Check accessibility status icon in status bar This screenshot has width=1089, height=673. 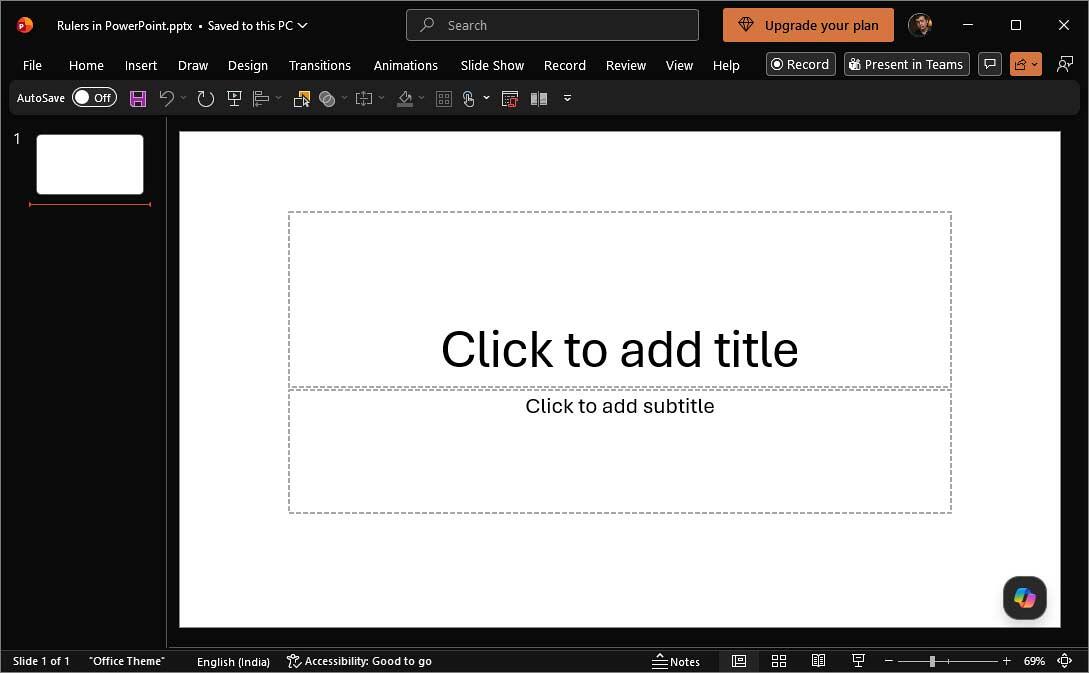point(294,661)
